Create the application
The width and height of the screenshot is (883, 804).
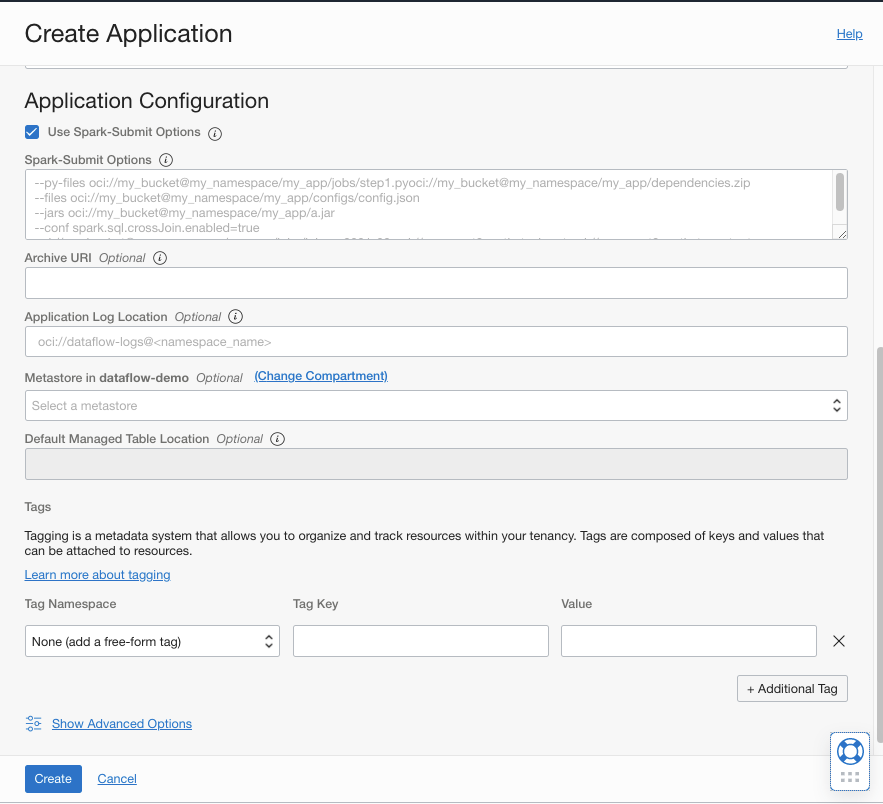pos(52,778)
